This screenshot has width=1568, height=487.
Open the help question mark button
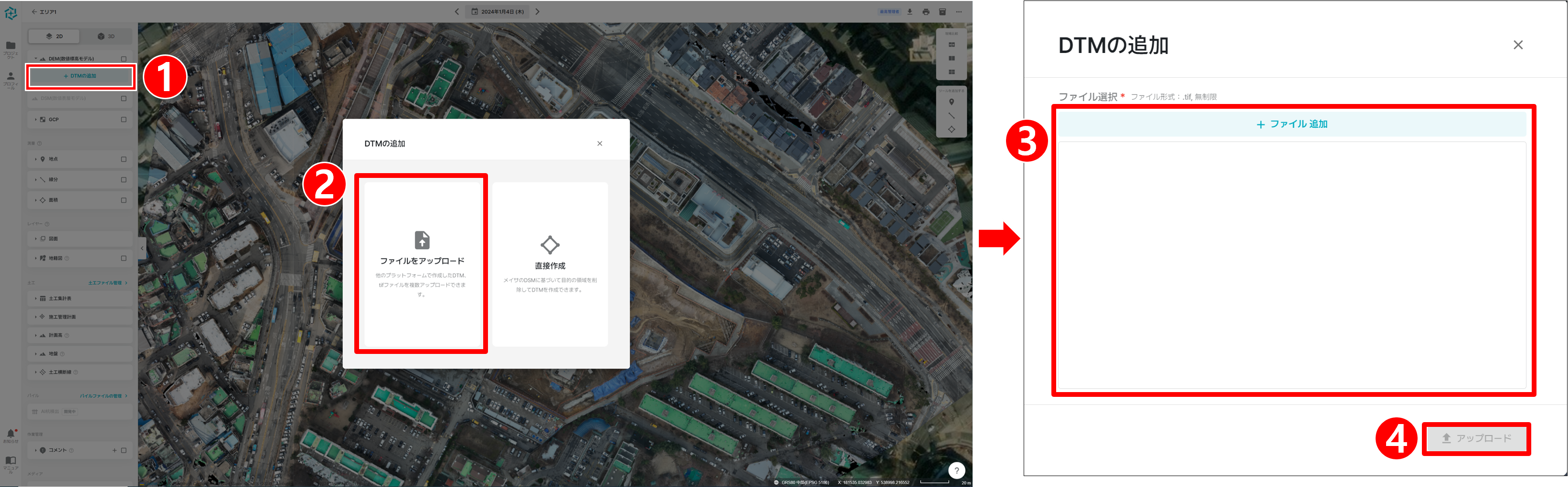pyautogui.click(x=956, y=470)
